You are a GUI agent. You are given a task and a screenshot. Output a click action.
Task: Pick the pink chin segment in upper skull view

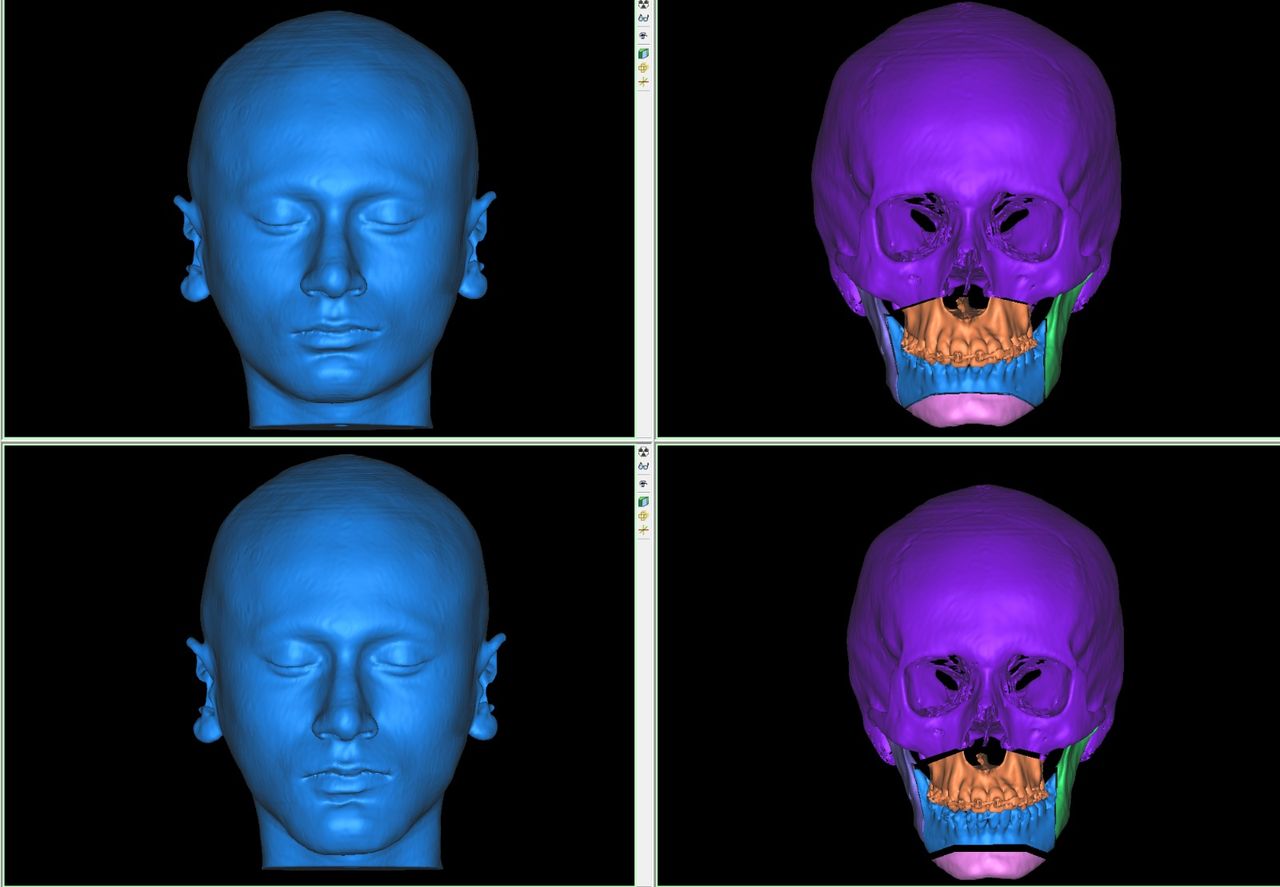tap(965, 410)
